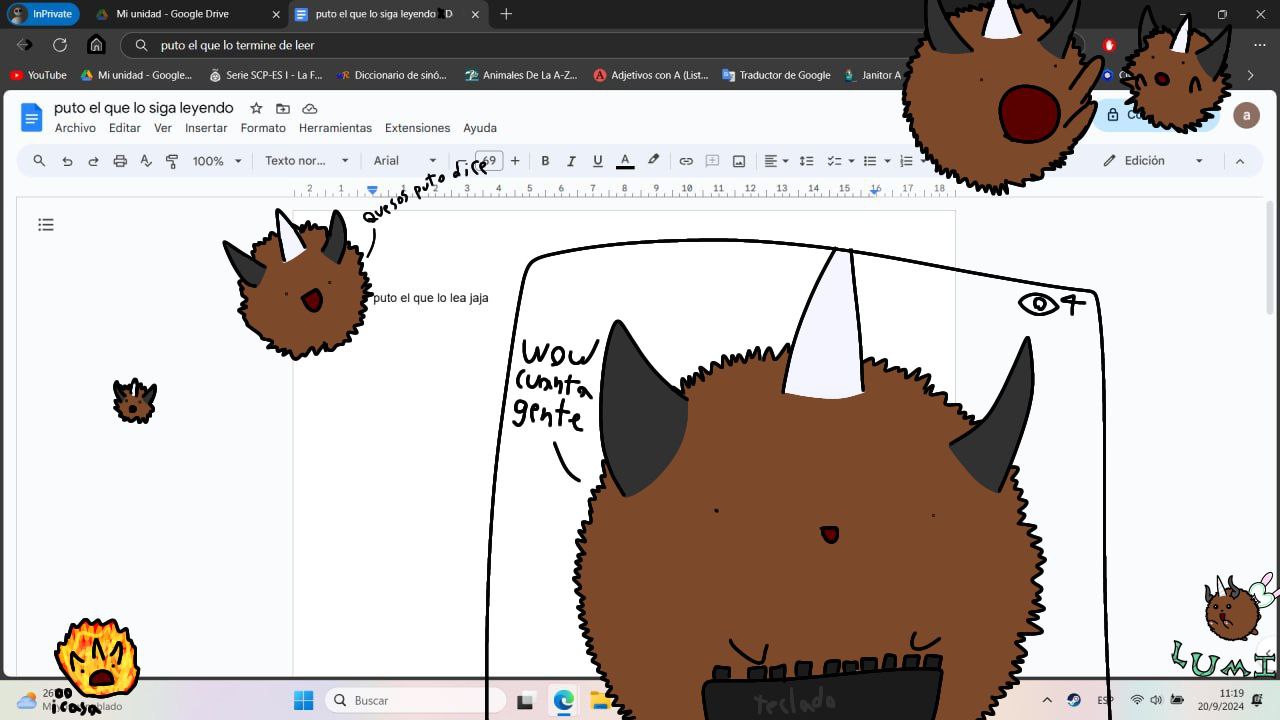The image size is (1280, 720).
Task: Open the 100% zoom dropdown
Action: [217, 161]
